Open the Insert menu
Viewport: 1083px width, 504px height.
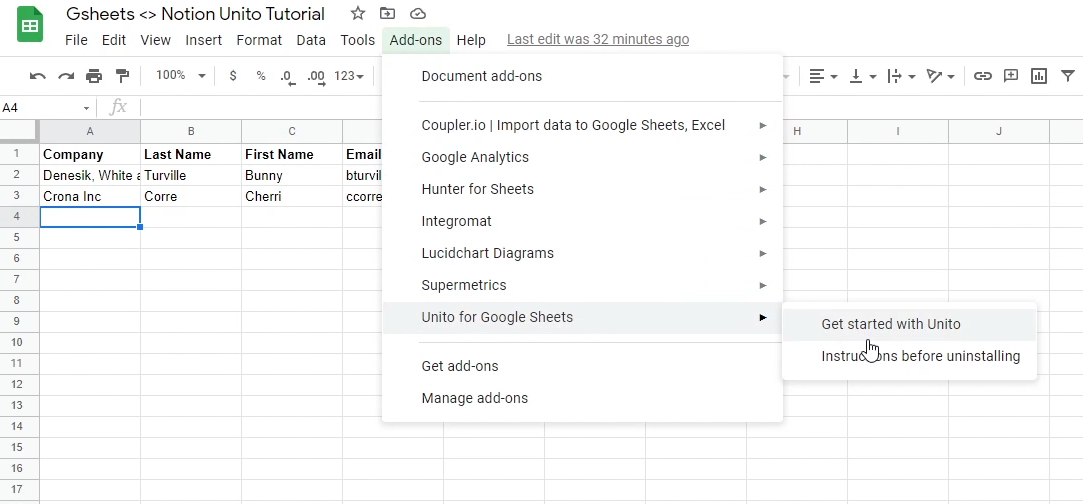click(x=204, y=40)
